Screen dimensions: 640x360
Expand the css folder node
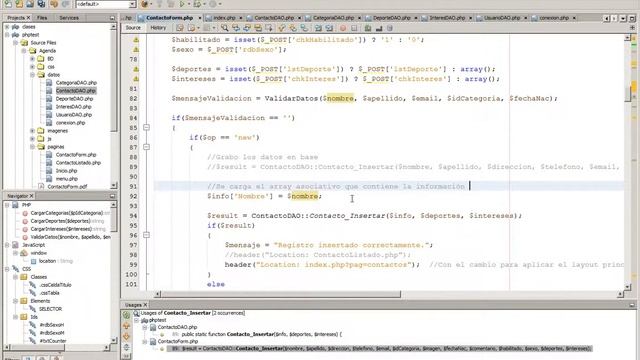pyautogui.click(x=32, y=67)
